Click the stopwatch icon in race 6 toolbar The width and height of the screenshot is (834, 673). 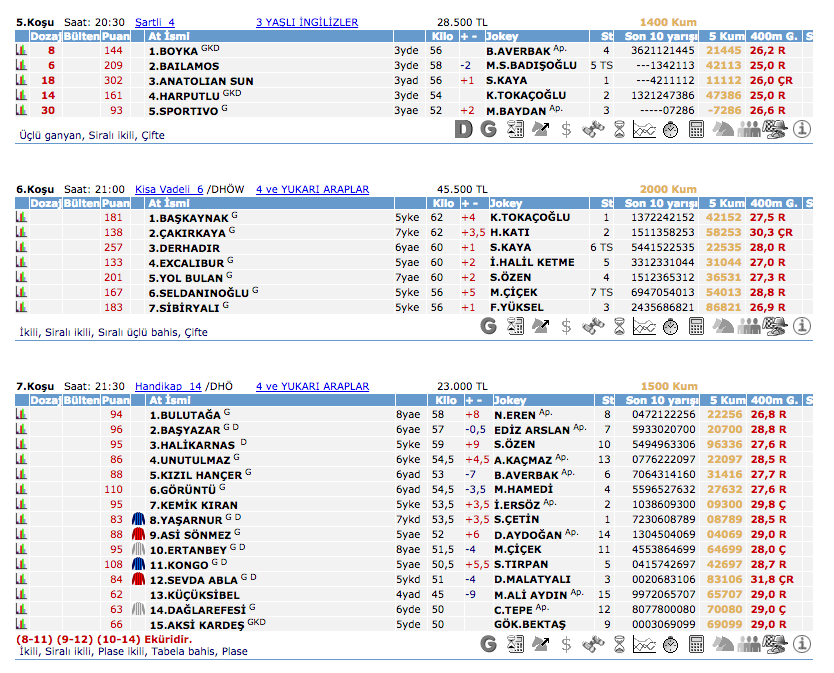(671, 325)
